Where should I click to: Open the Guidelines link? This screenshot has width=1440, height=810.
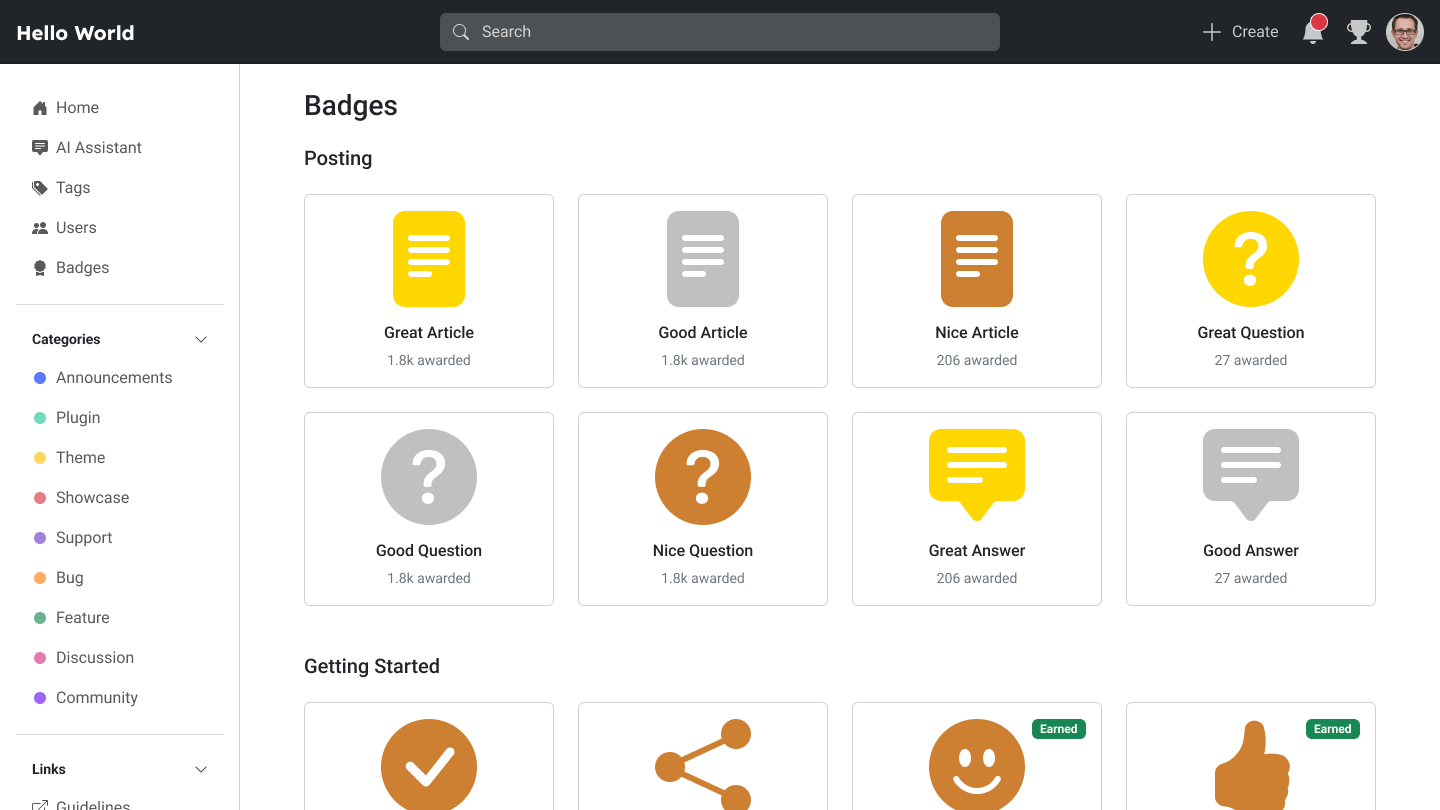94,804
